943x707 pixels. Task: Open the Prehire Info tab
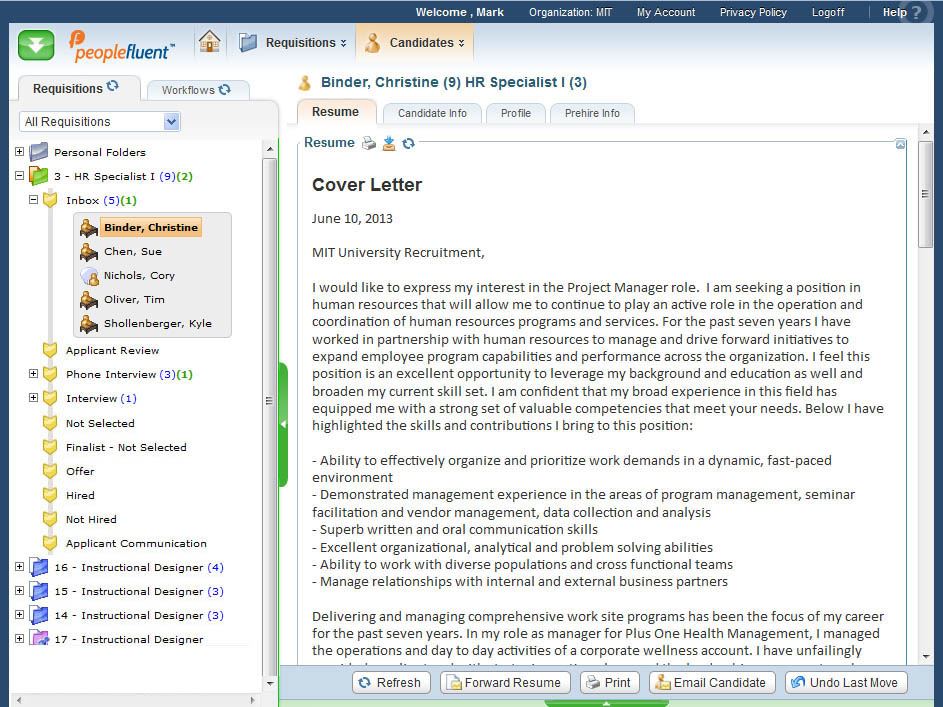pos(592,113)
